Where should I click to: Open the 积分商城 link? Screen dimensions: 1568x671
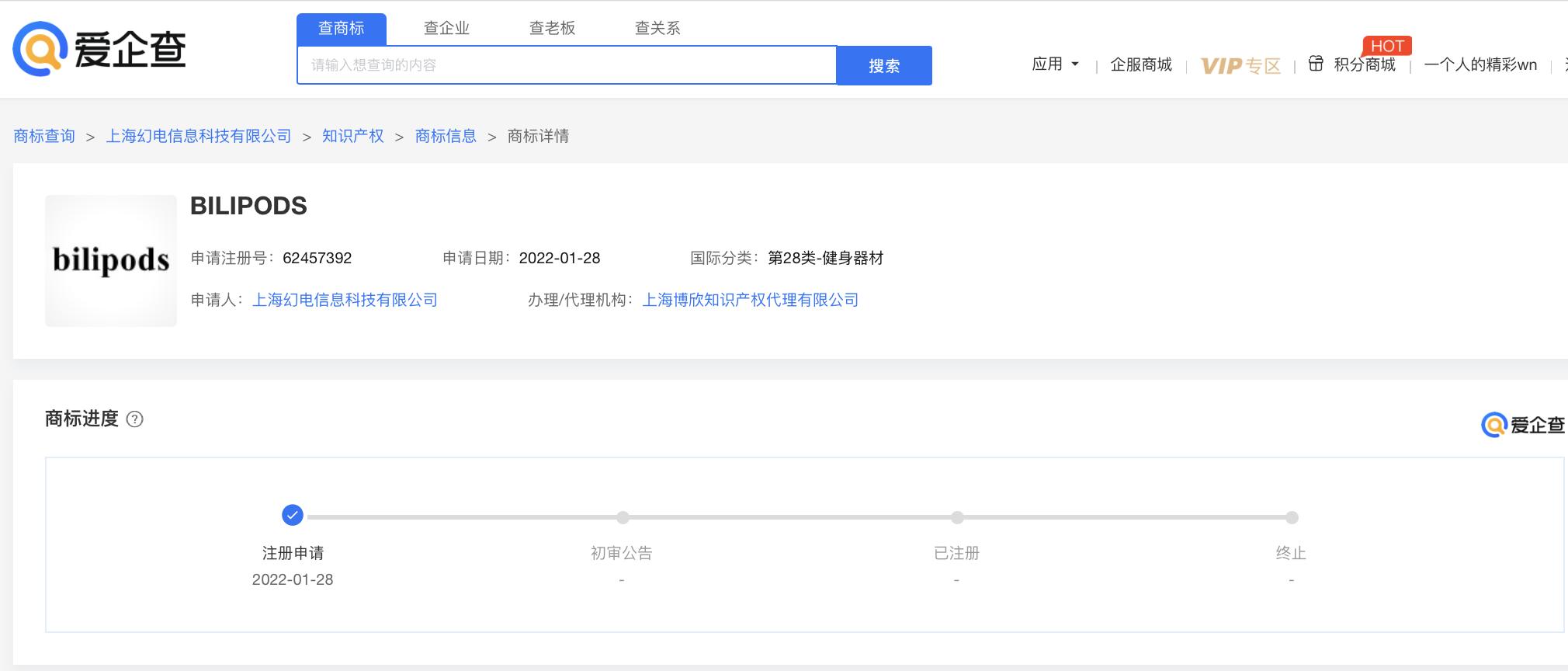tap(1365, 64)
